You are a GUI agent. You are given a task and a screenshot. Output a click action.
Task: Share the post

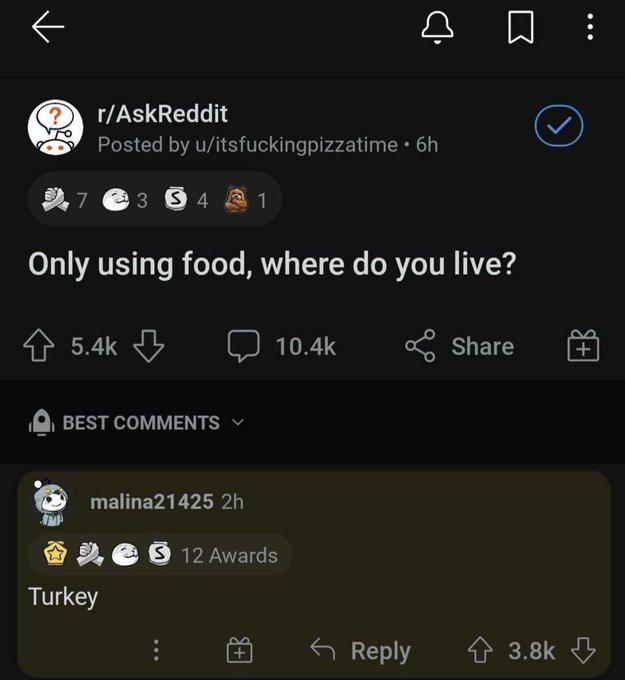459,346
